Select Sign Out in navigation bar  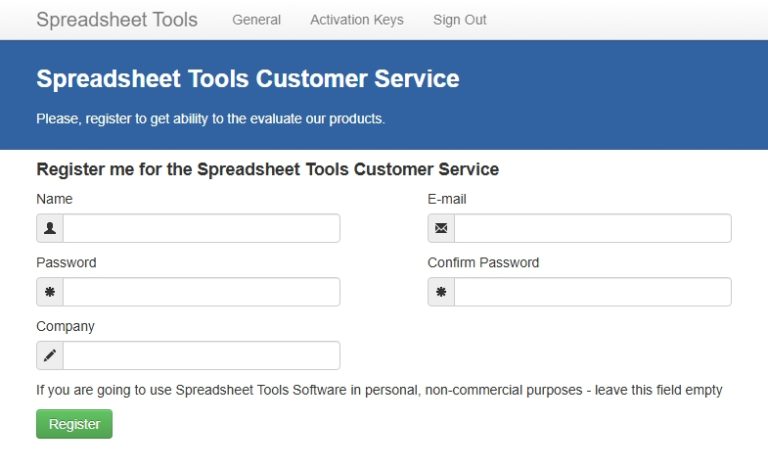460,20
